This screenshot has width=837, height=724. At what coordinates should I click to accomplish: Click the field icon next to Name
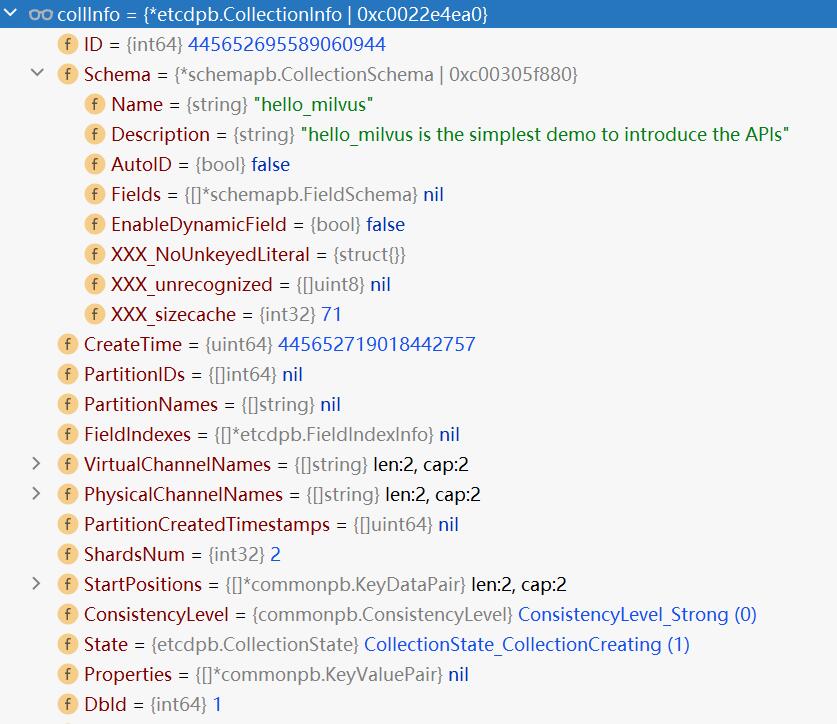[x=95, y=104]
